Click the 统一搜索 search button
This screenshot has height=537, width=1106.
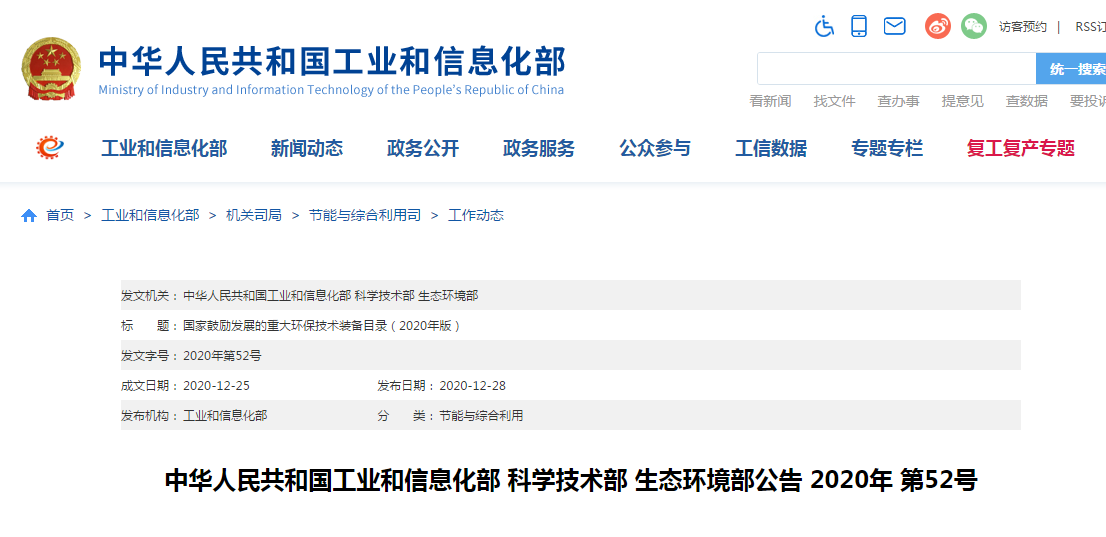(x=1072, y=69)
